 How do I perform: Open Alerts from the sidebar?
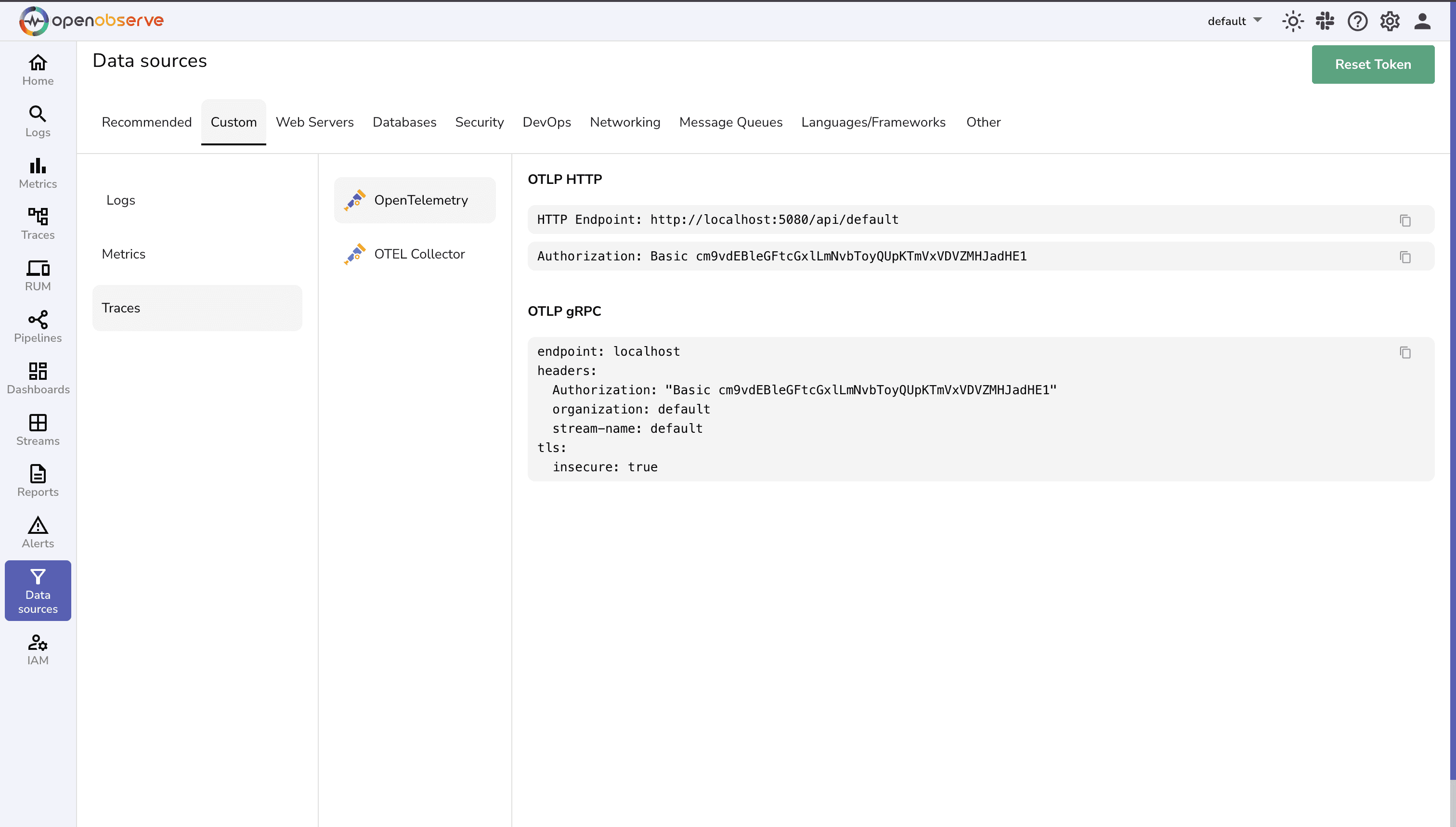pyautogui.click(x=38, y=531)
